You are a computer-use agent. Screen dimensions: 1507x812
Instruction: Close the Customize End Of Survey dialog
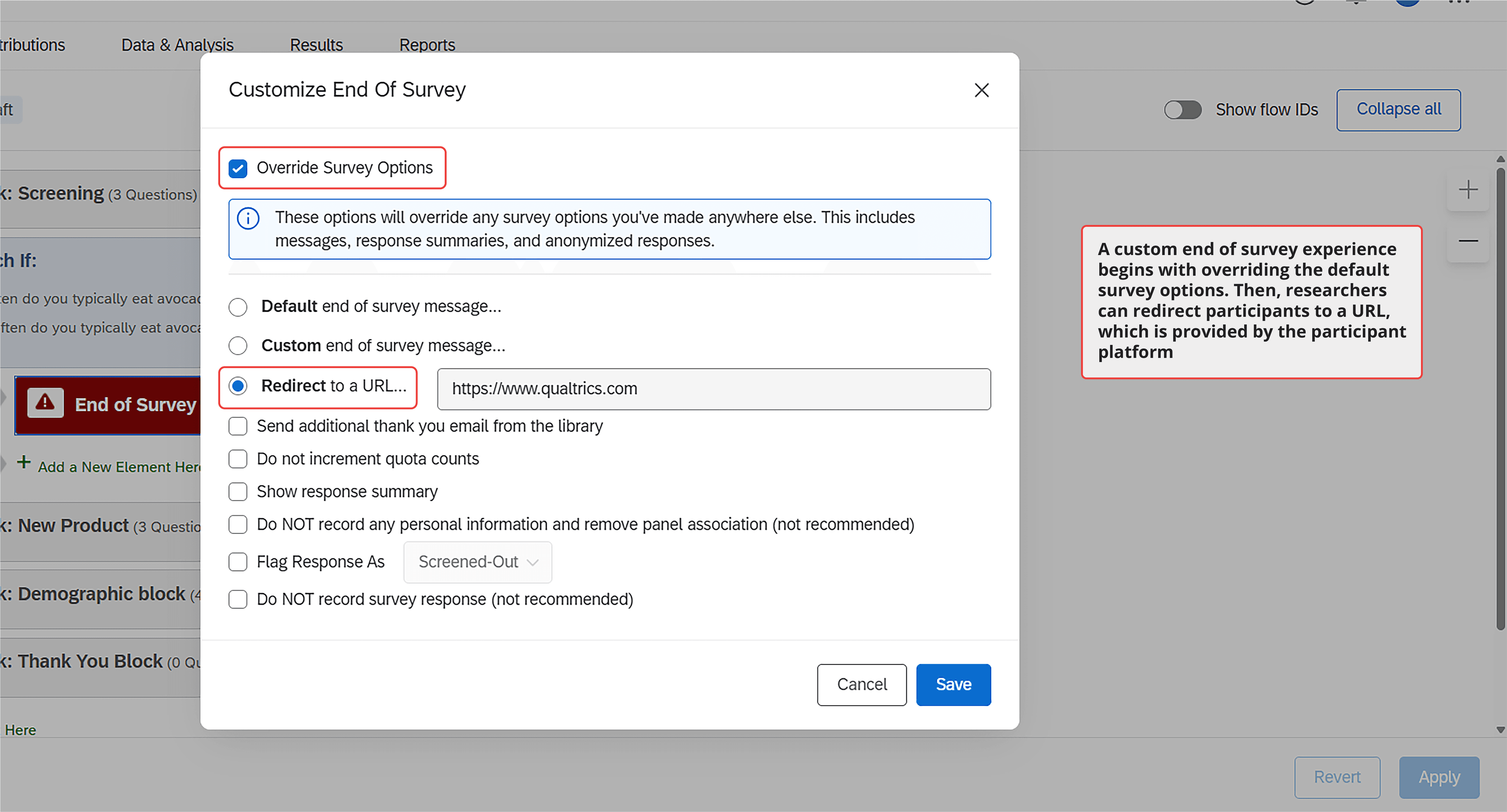click(x=981, y=90)
